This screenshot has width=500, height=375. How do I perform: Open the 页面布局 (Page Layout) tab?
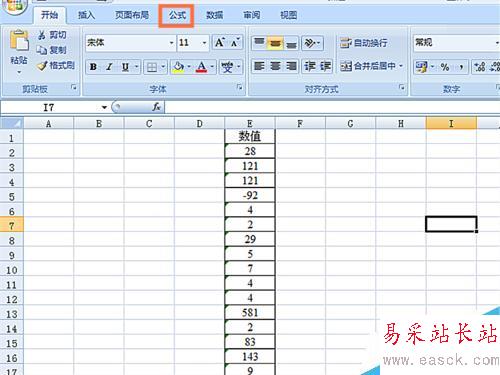coord(132,15)
